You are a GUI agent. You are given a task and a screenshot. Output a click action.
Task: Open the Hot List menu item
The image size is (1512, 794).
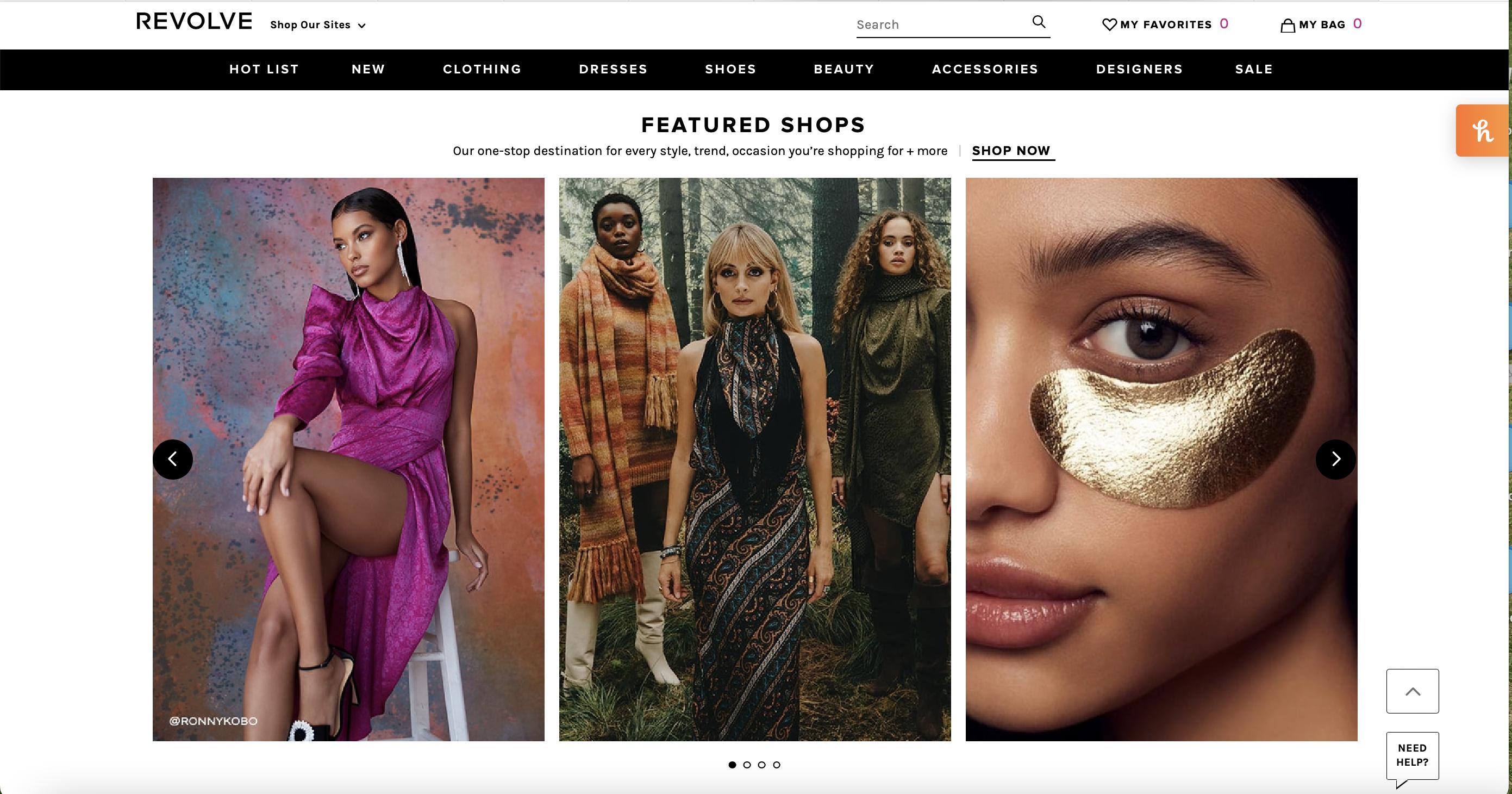(x=264, y=69)
